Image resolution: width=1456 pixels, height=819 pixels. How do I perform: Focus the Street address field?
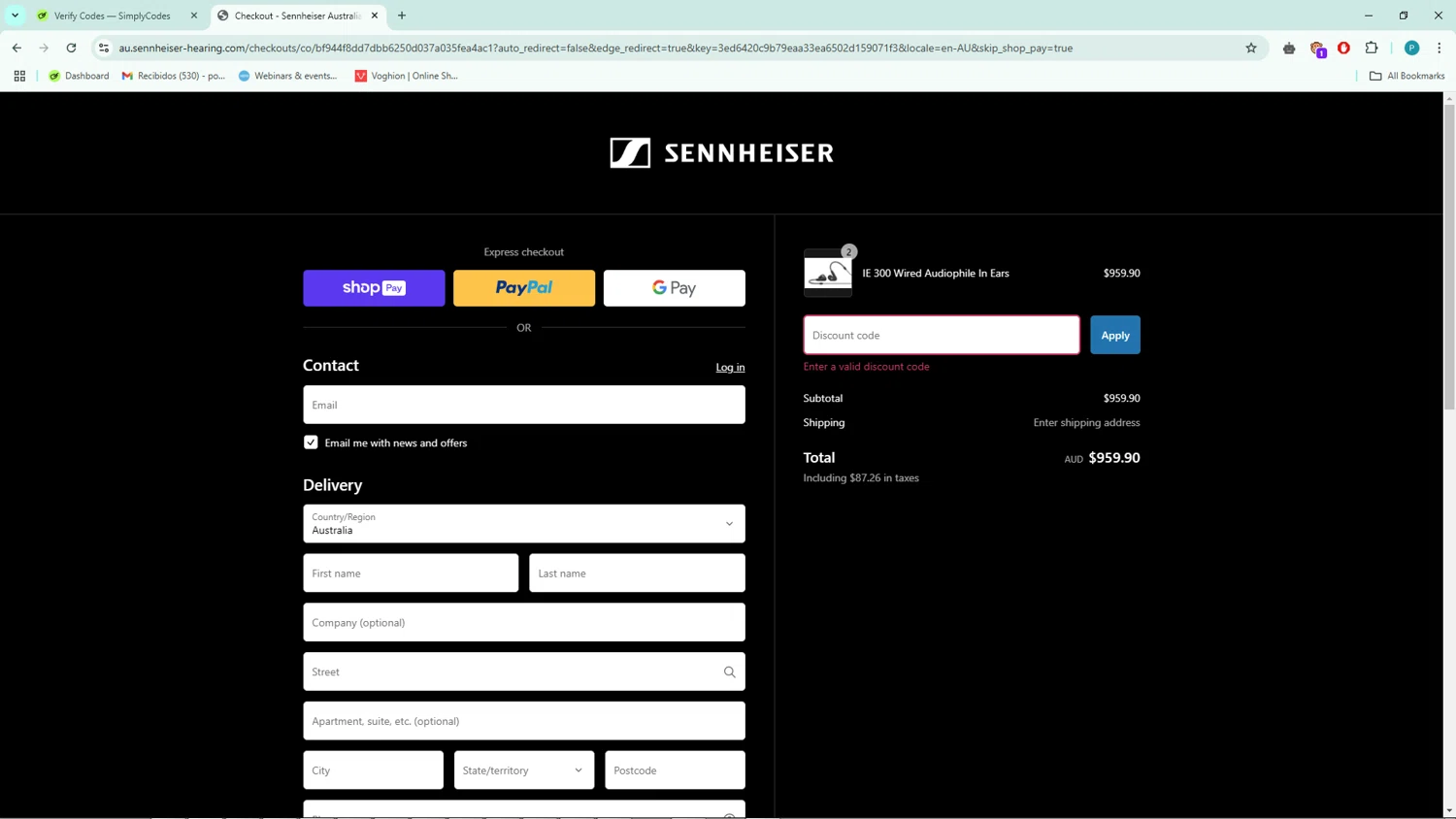pyautogui.click(x=524, y=672)
